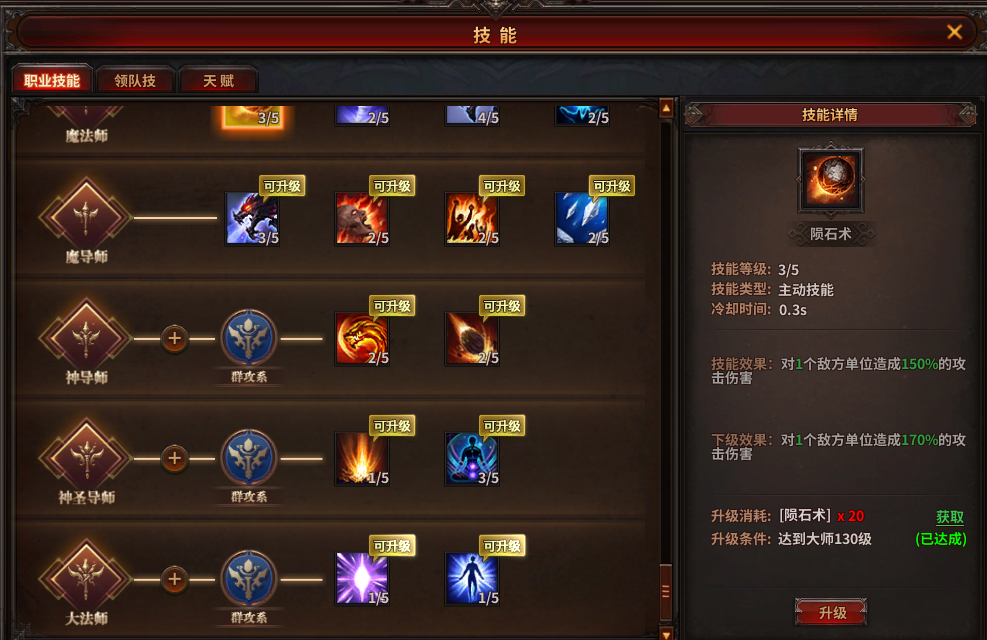
Task: Select the purple crystal burst skill icon
Action: (x=362, y=578)
